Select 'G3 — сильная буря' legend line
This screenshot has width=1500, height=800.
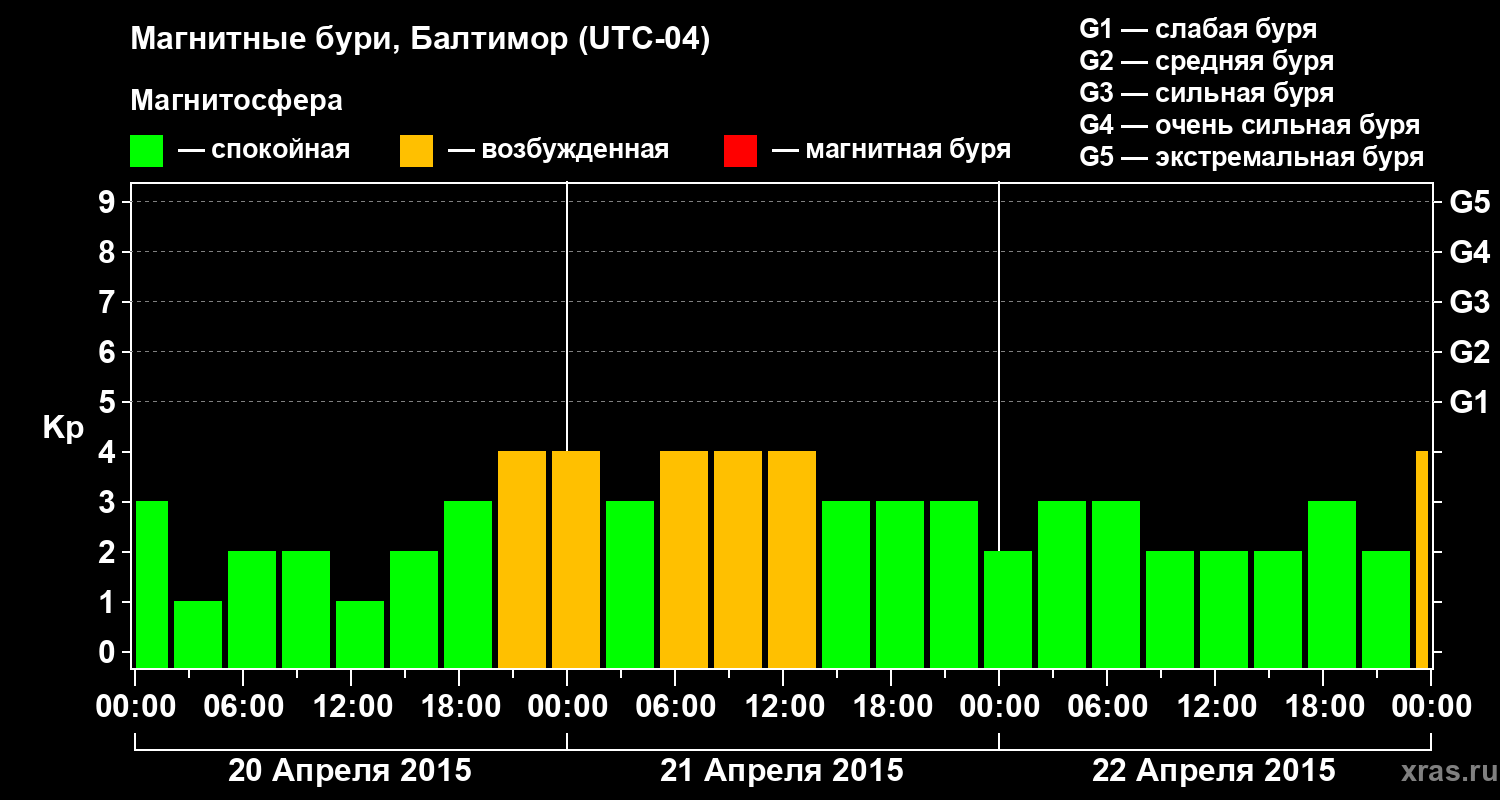point(1206,93)
